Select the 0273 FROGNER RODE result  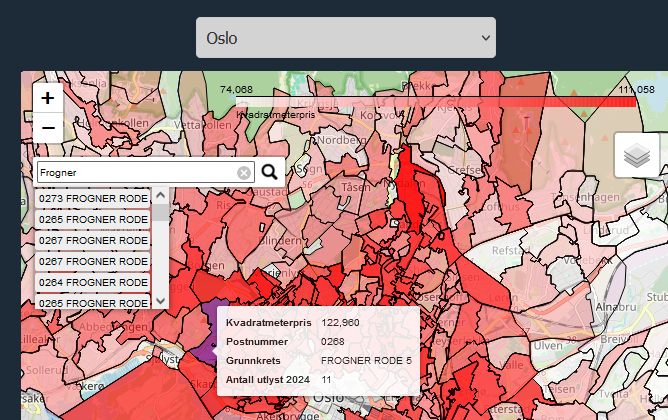coord(92,198)
